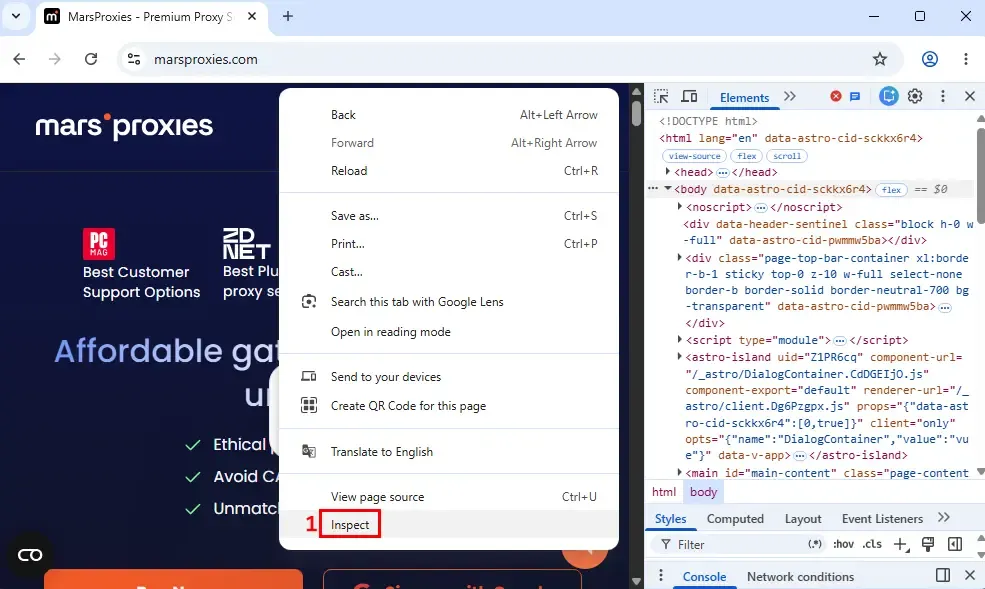The width and height of the screenshot is (985, 589).
Task: Click the Send to your devices icon
Action: 308,376
